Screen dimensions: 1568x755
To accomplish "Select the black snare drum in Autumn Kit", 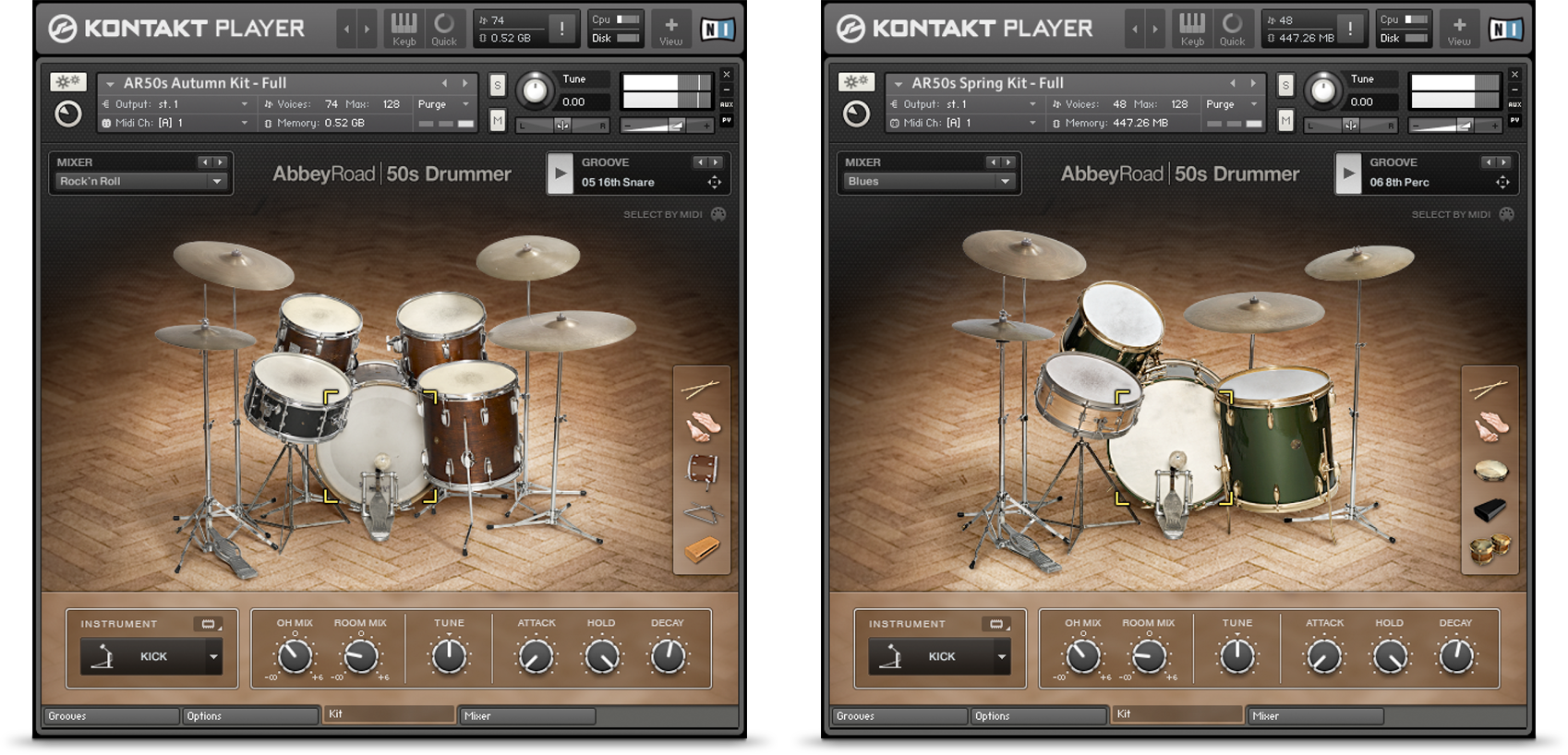I will pyautogui.click(x=296, y=399).
